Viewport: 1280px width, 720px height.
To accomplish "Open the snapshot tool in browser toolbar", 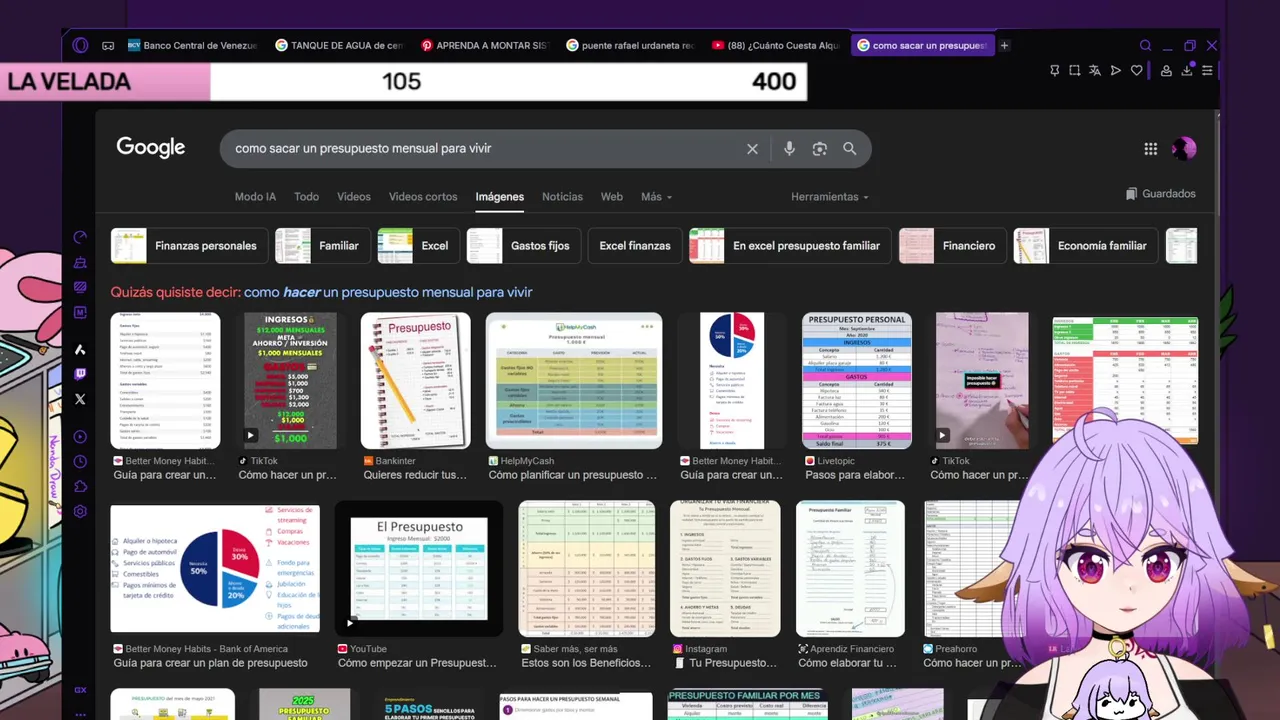I will pos(1074,70).
